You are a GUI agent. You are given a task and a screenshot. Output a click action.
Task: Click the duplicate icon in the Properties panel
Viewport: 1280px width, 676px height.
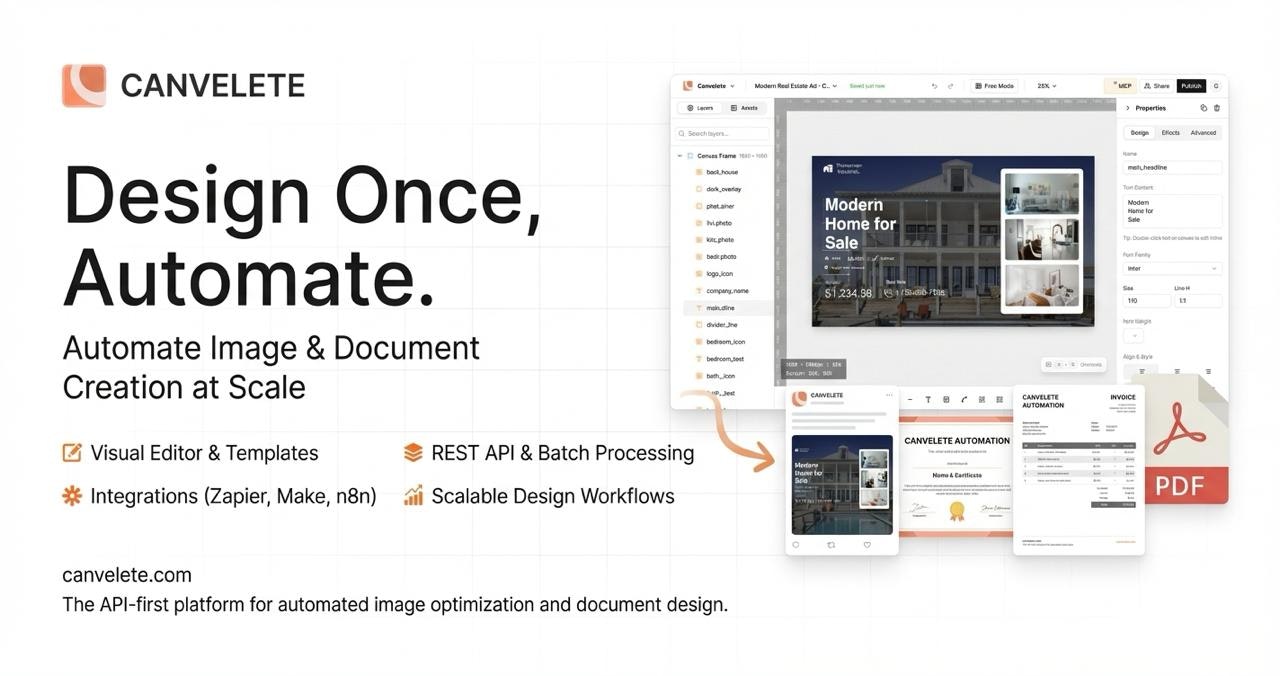point(1203,107)
